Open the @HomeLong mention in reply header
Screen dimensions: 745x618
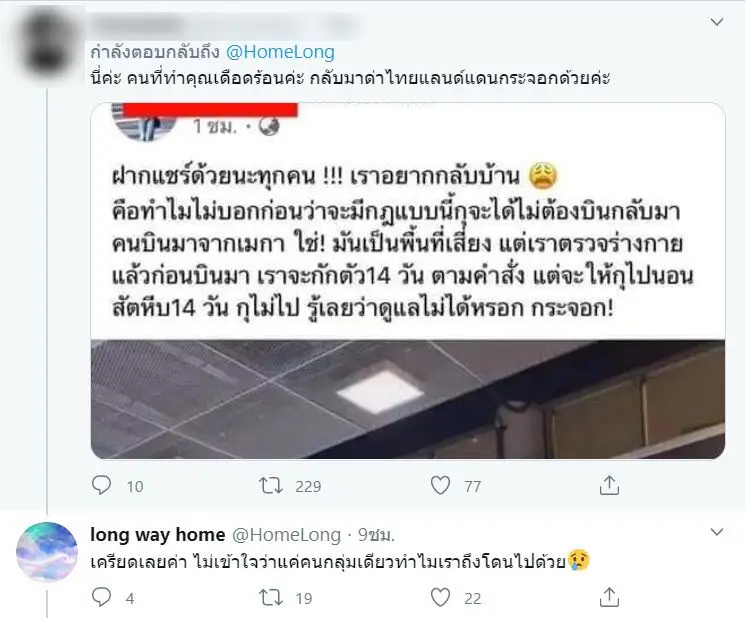pos(280,52)
